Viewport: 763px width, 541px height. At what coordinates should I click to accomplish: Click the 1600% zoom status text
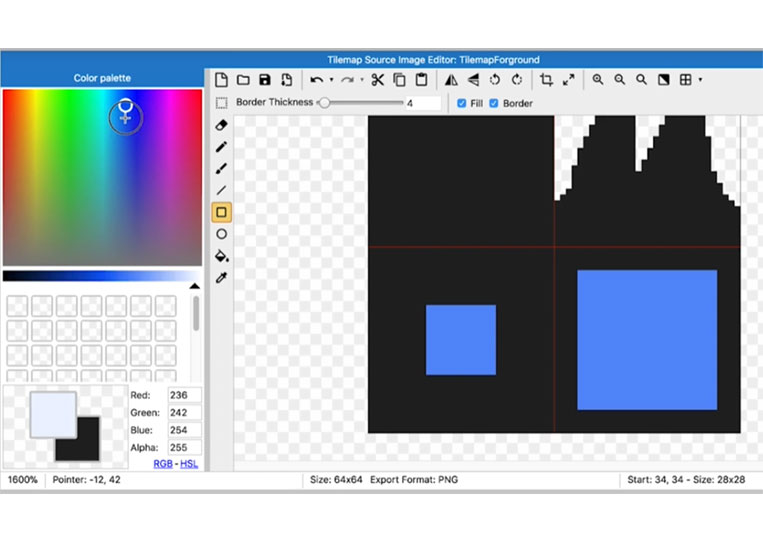22,480
